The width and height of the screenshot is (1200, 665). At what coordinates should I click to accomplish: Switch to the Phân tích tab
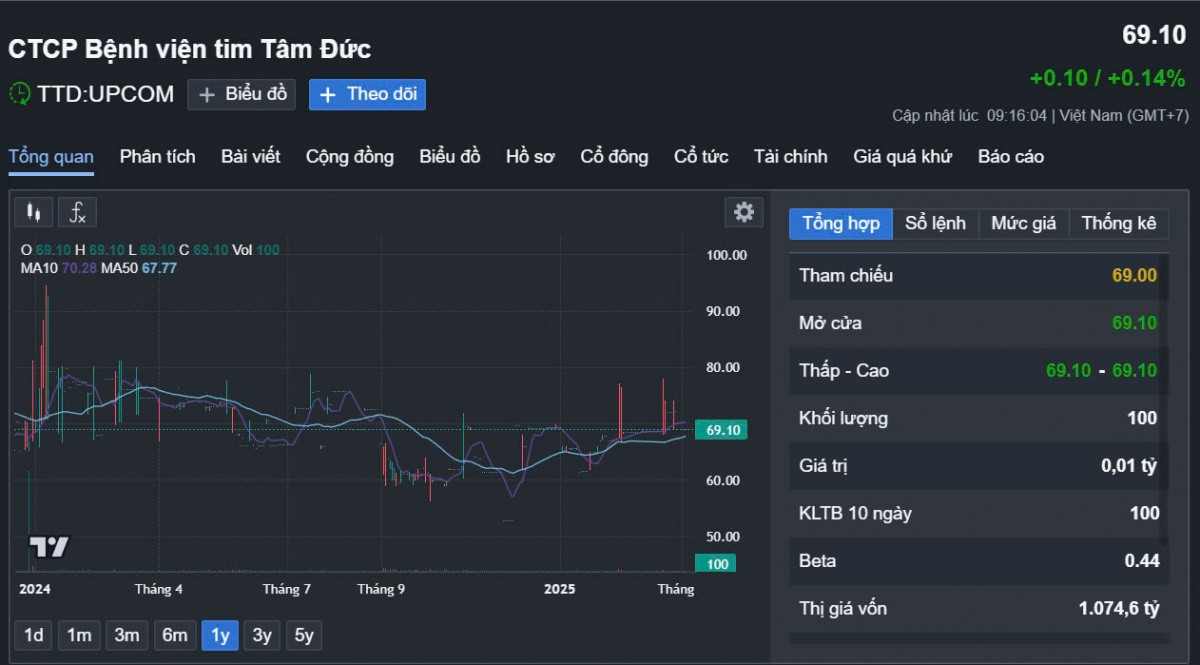point(157,156)
